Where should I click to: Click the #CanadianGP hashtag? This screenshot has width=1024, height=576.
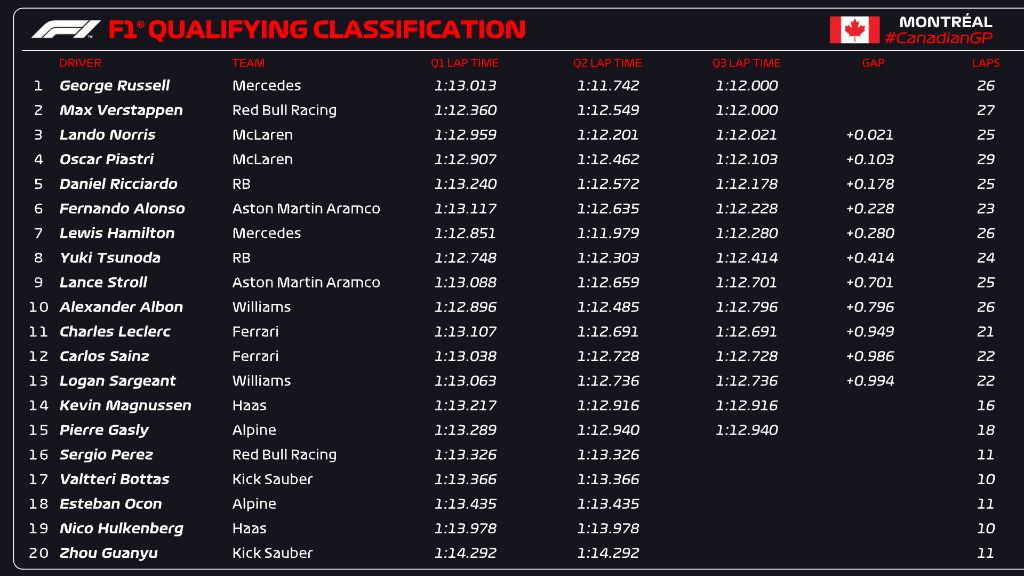938,38
